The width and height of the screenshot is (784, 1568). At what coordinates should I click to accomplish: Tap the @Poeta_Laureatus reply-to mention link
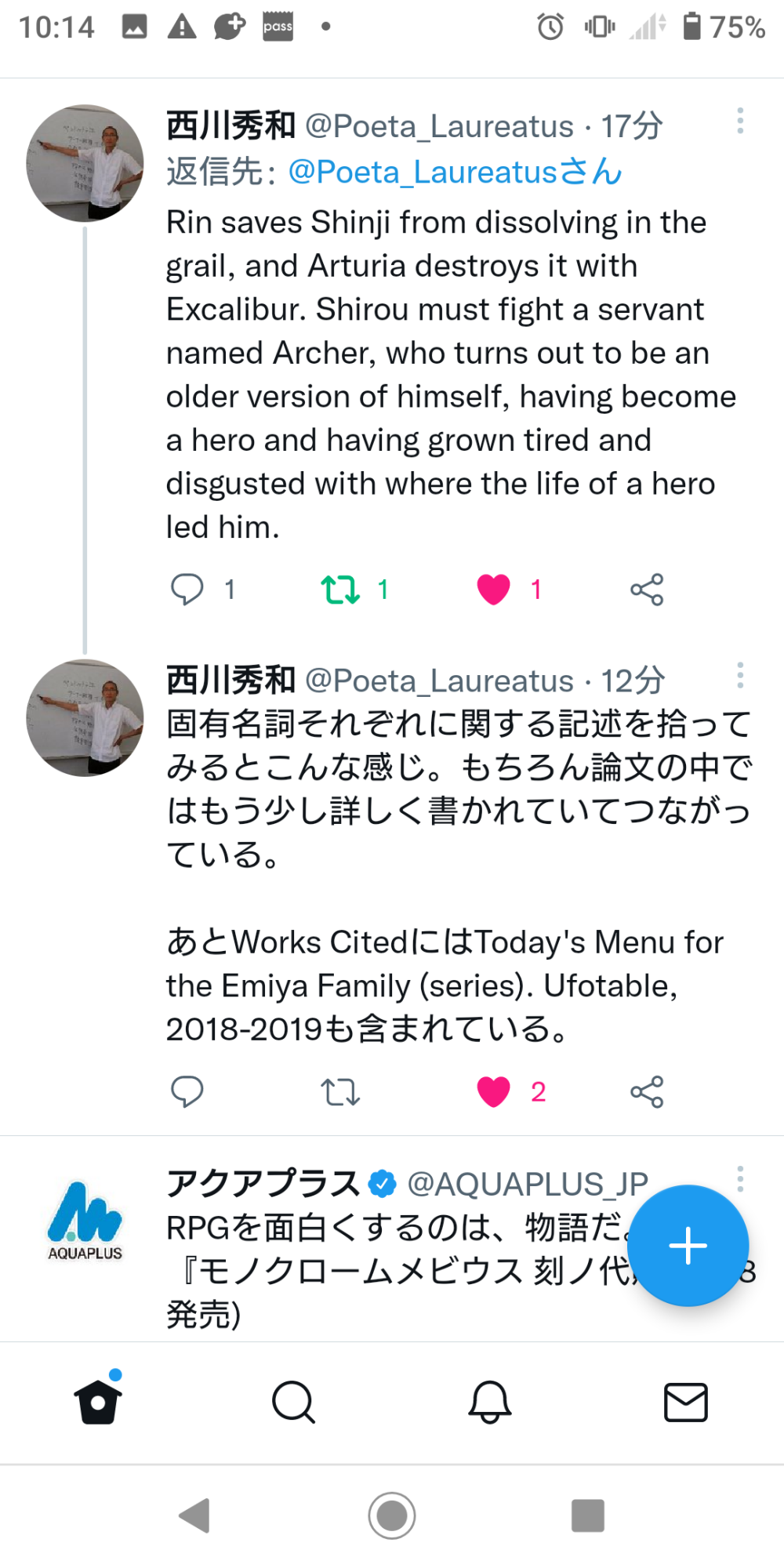coord(456,172)
